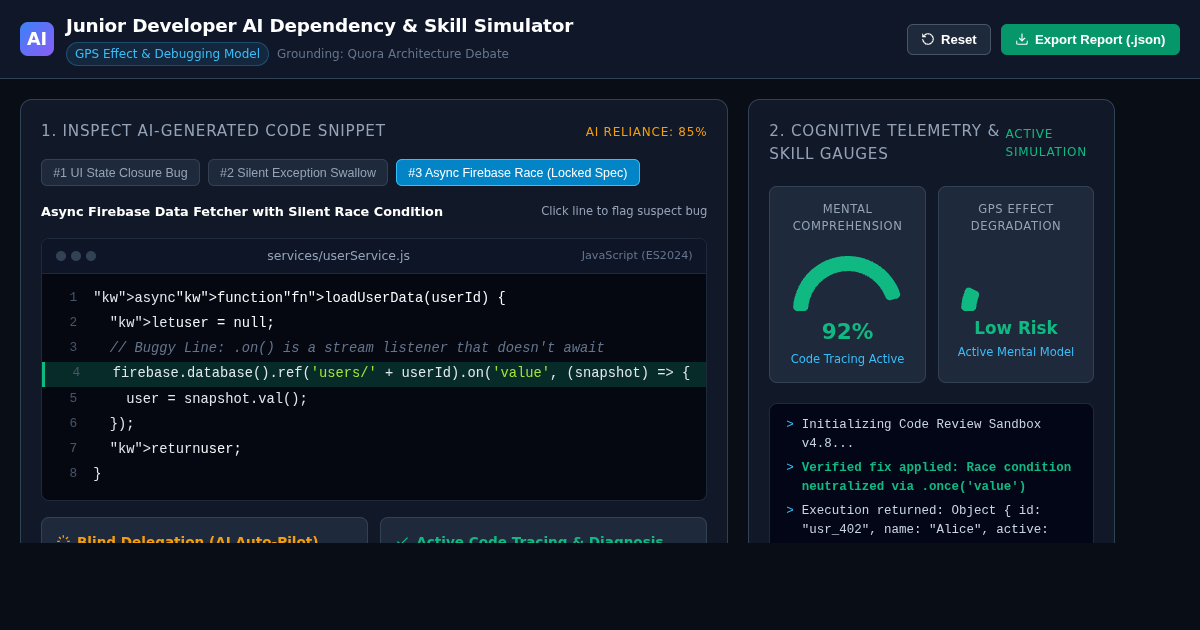Screen dimensions: 1200x630
Task: Click the AI RELIANCE: 85% indicator
Action: coord(646,132)
